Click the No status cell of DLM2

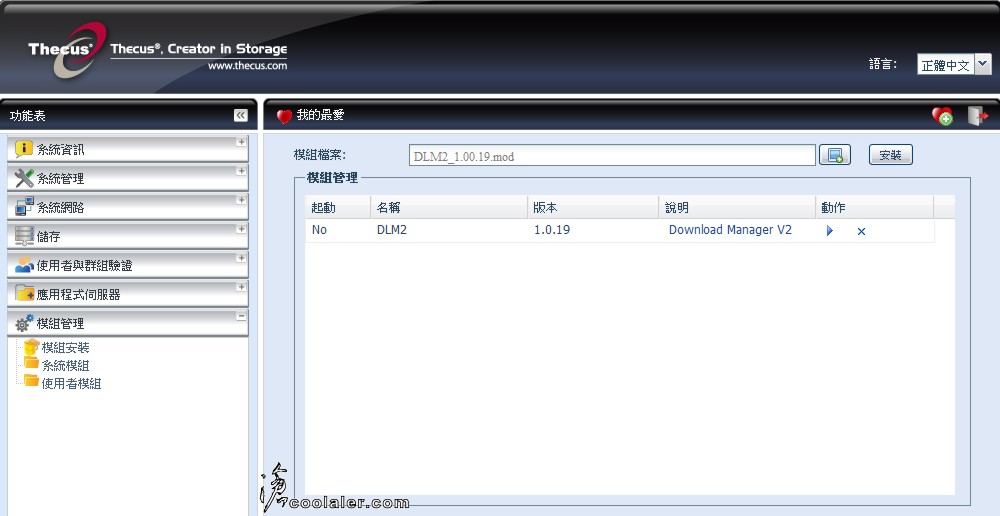320,230
